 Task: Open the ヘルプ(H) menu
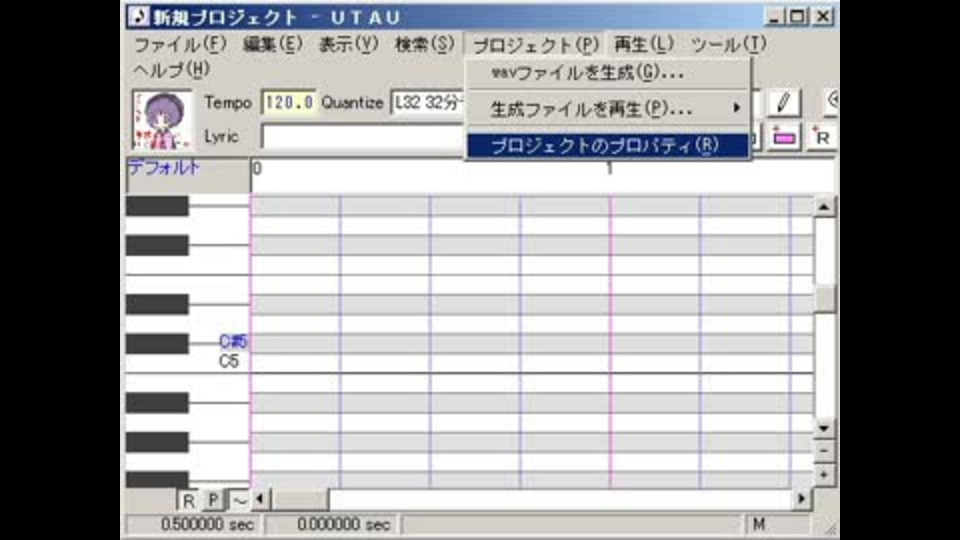pyautogui.click(x=171, y=70)
